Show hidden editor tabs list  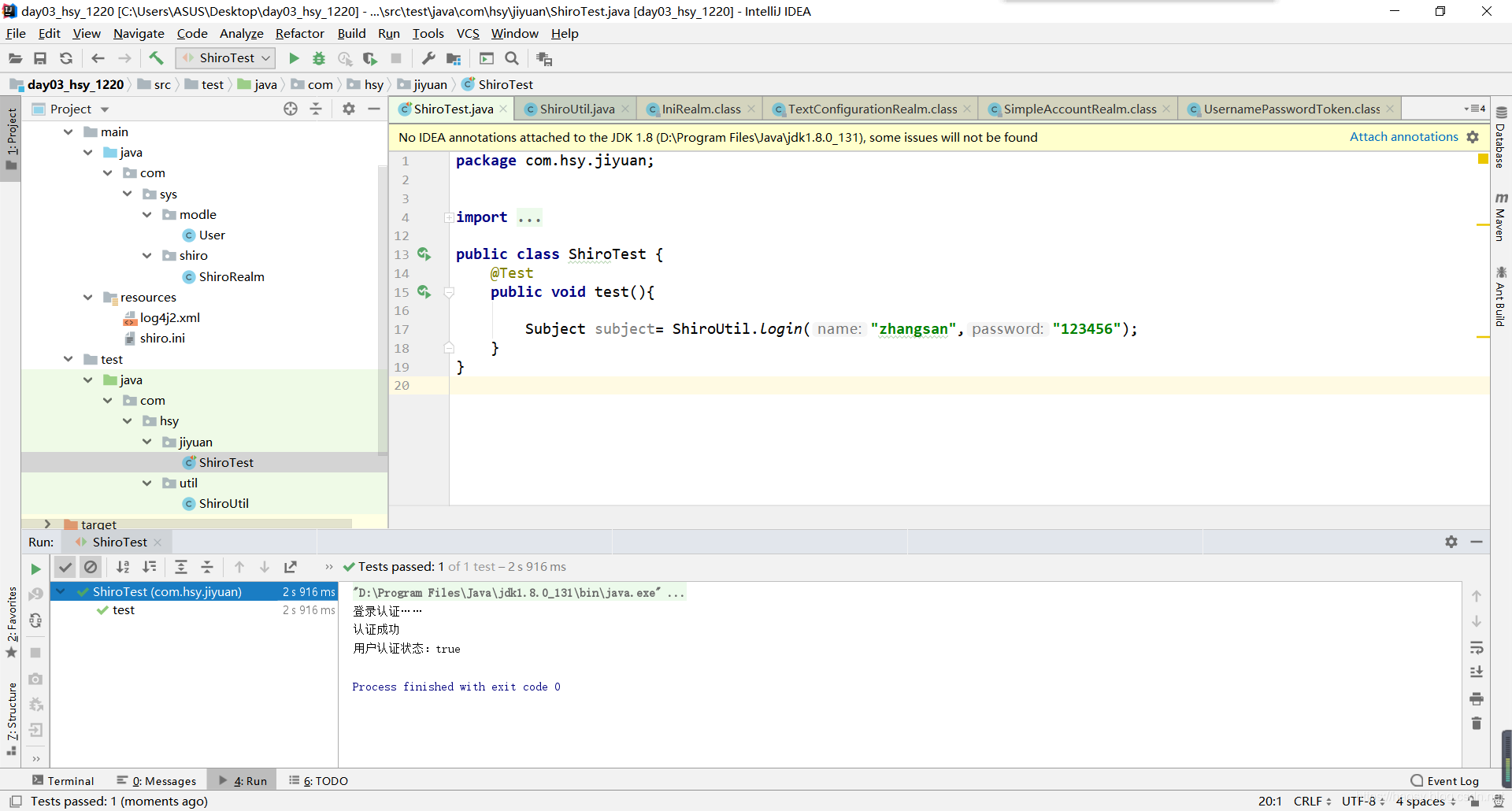(x=1475, y=109)
